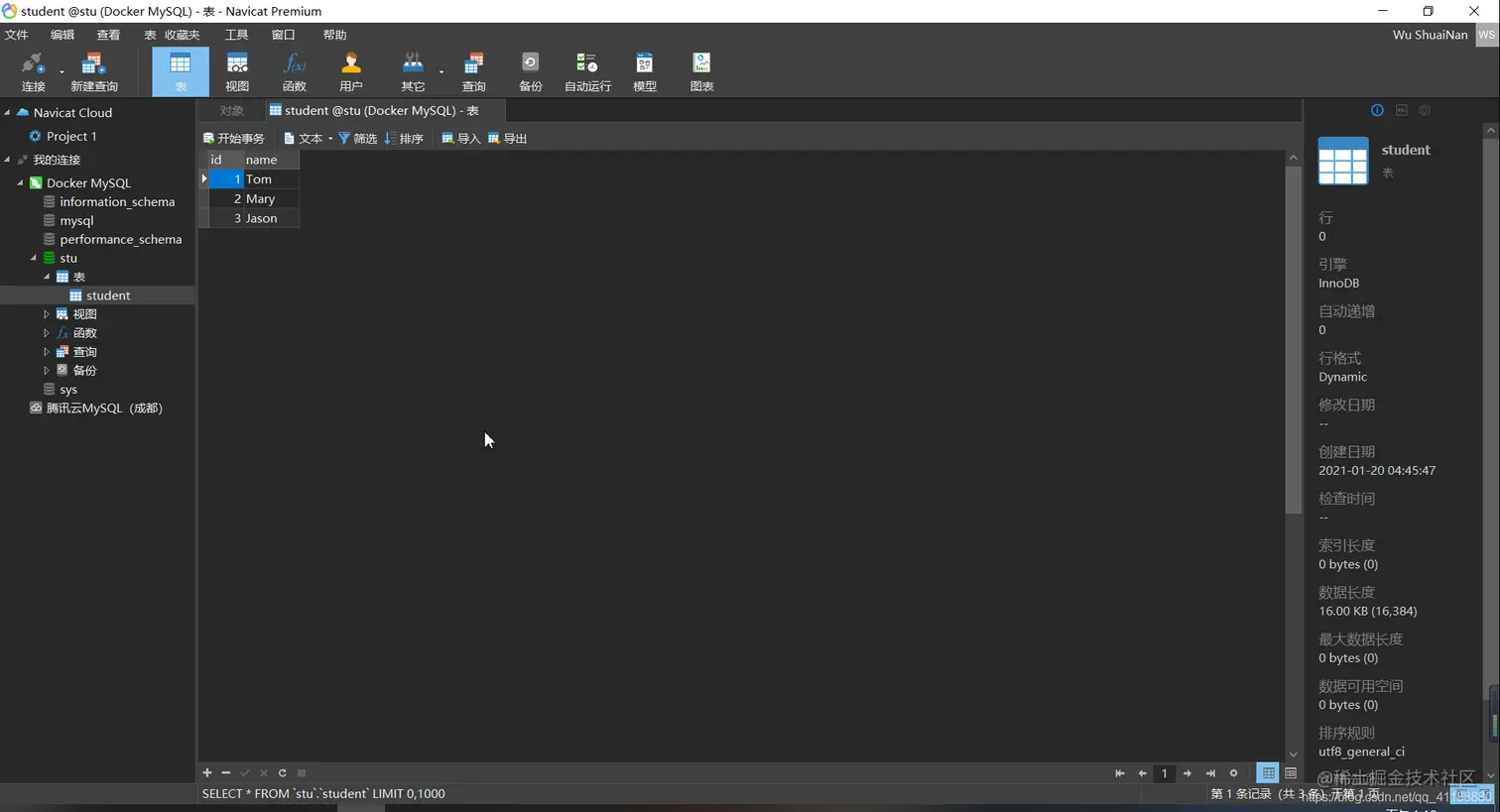
Task: Switch to form view
Action: [1291, 773]
